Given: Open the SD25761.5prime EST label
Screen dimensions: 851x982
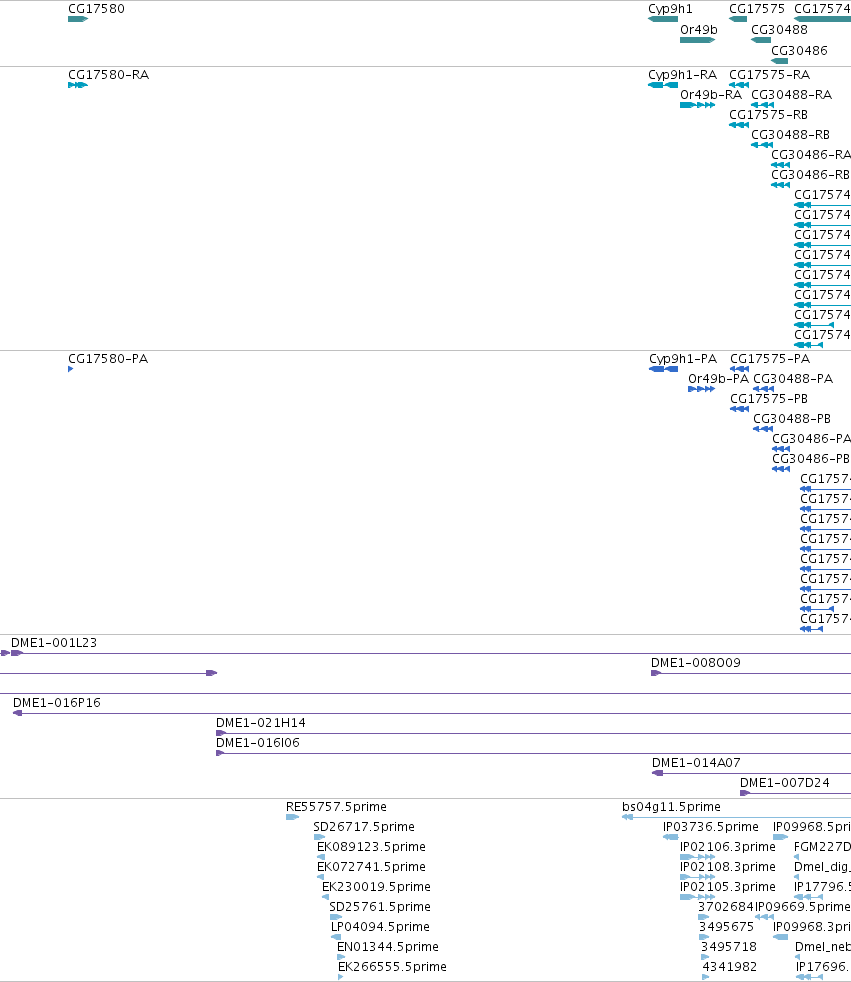Looking at the screenshot, I should point(379,907).
